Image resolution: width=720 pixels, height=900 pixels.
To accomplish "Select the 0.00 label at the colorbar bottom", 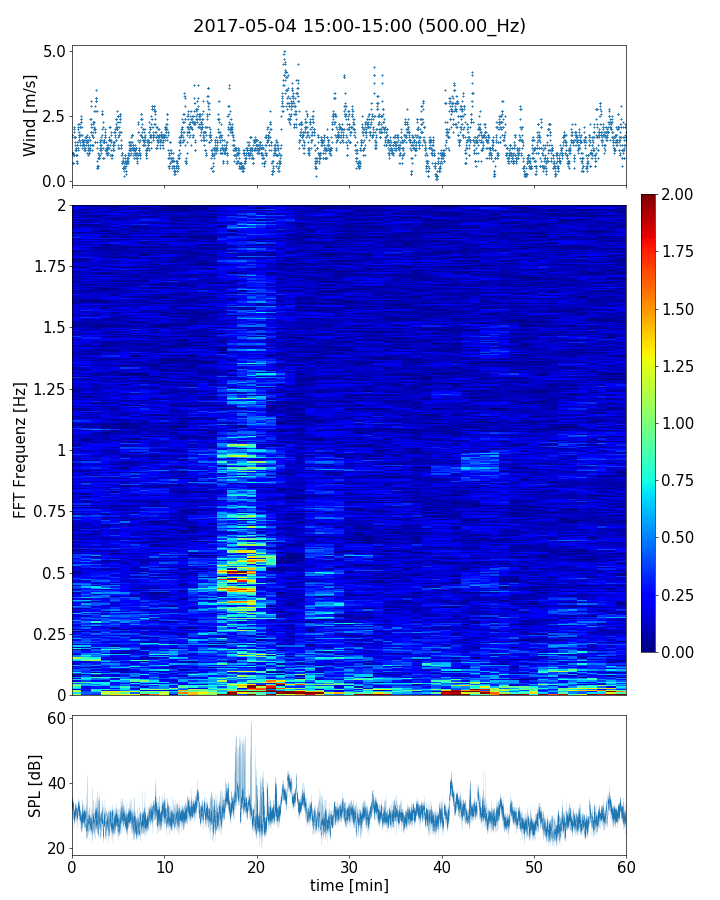I will coord(687,652).
